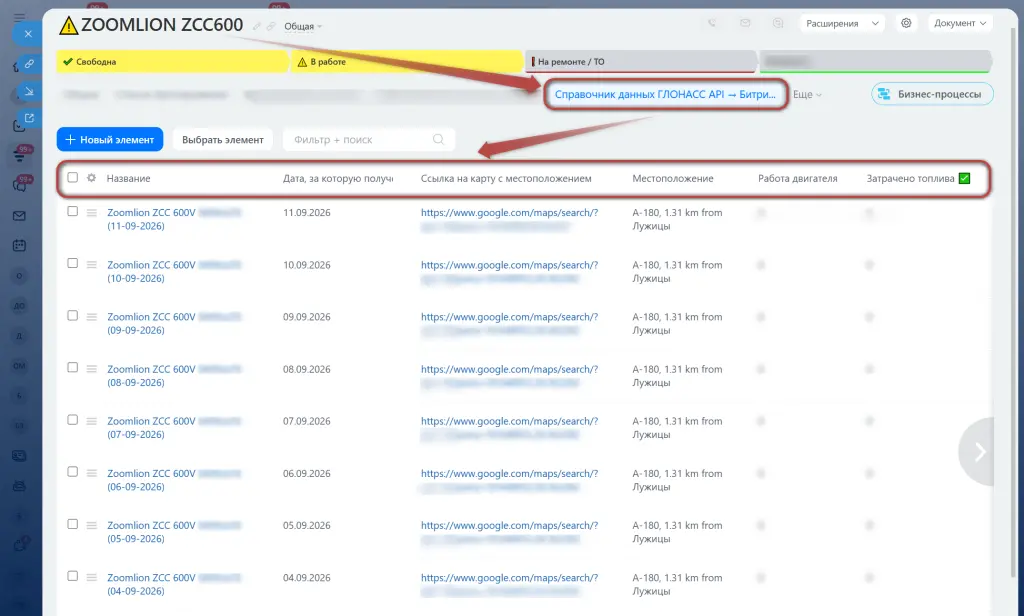Check the 09.09.2026 row checkbox
Screen dimensions: 1024x616
[72, 316]
